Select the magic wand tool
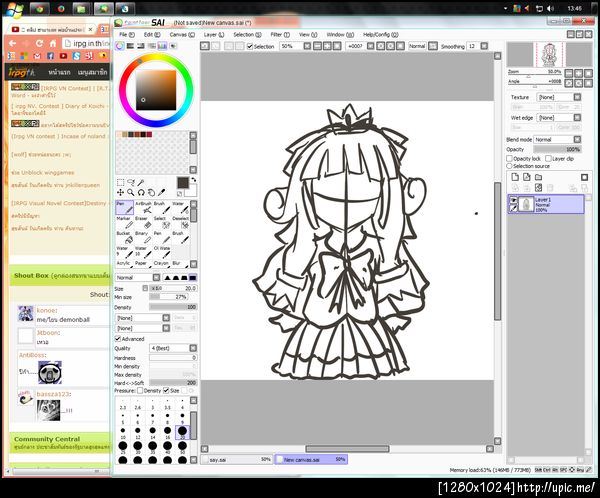 [x=141, y=183]
